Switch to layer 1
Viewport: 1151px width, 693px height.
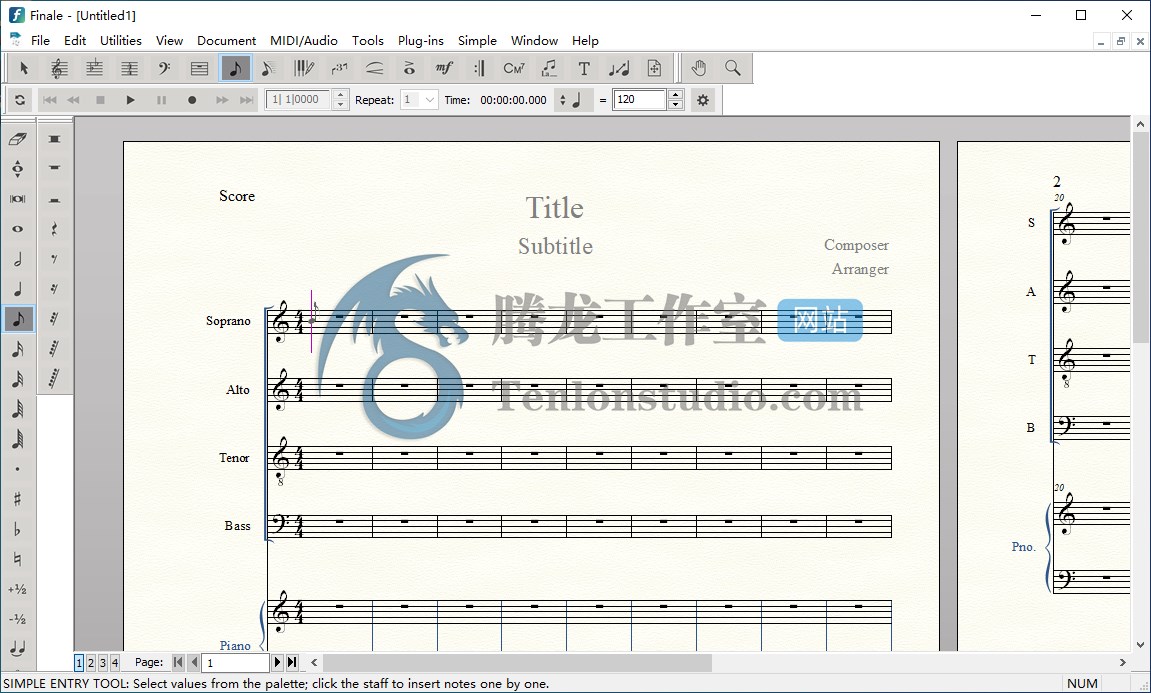[79, 663]
